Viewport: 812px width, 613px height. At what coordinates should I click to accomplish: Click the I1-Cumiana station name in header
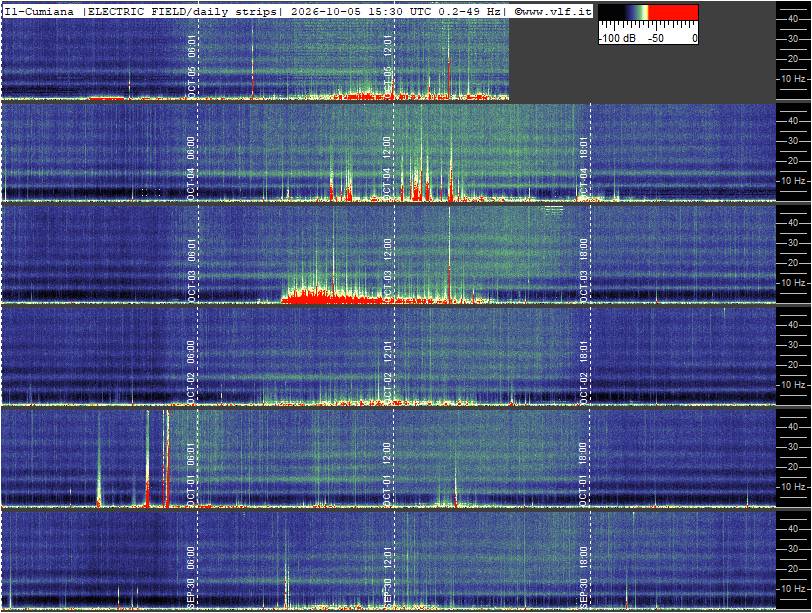(x=39, y=11)
